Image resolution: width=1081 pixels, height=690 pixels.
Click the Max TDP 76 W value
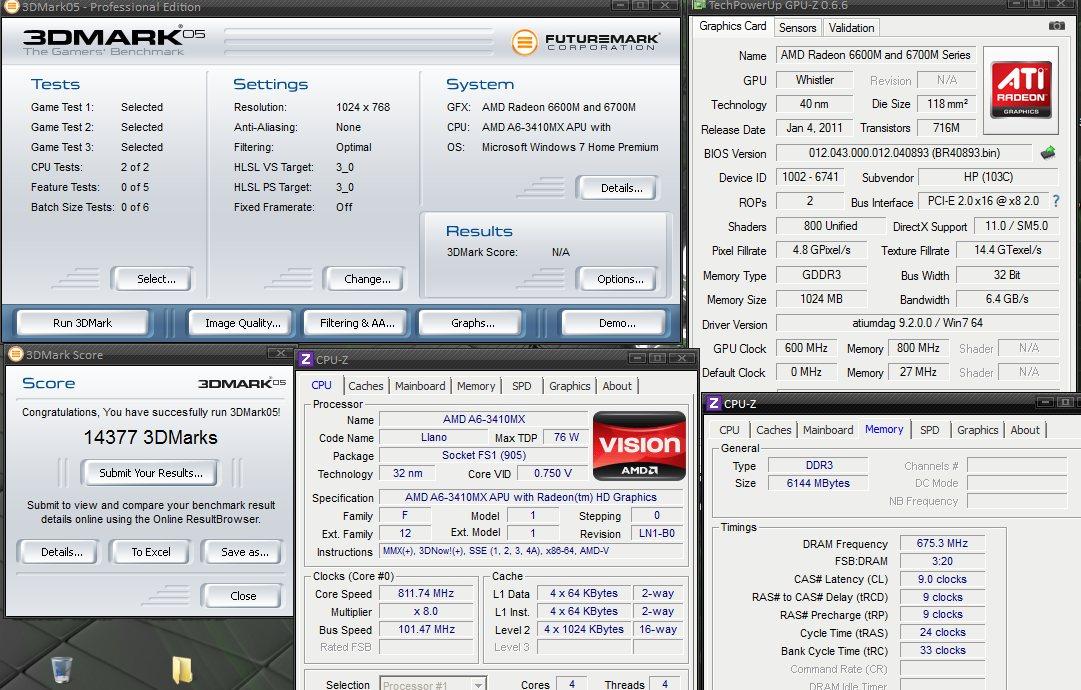(x=566, y=437)
